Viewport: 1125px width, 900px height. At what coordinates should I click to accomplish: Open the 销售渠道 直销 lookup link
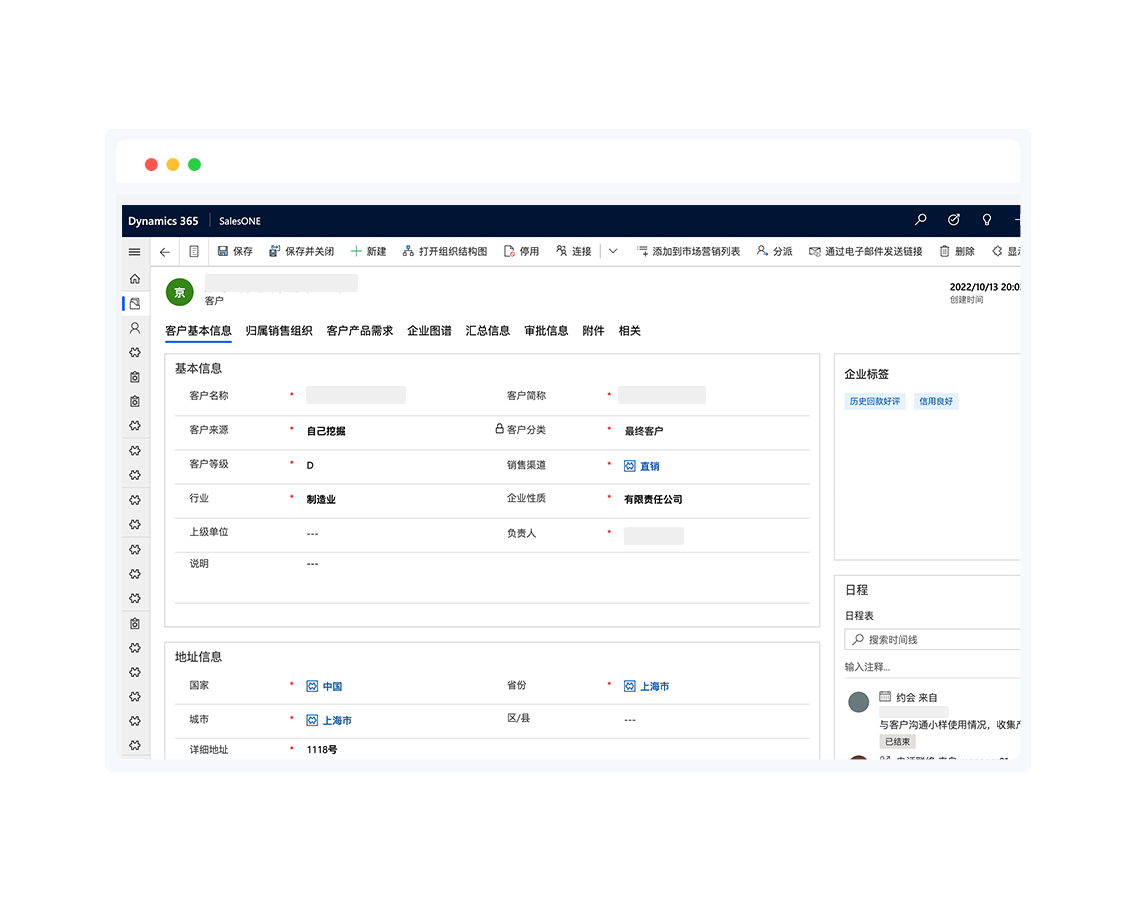[646, 465]
